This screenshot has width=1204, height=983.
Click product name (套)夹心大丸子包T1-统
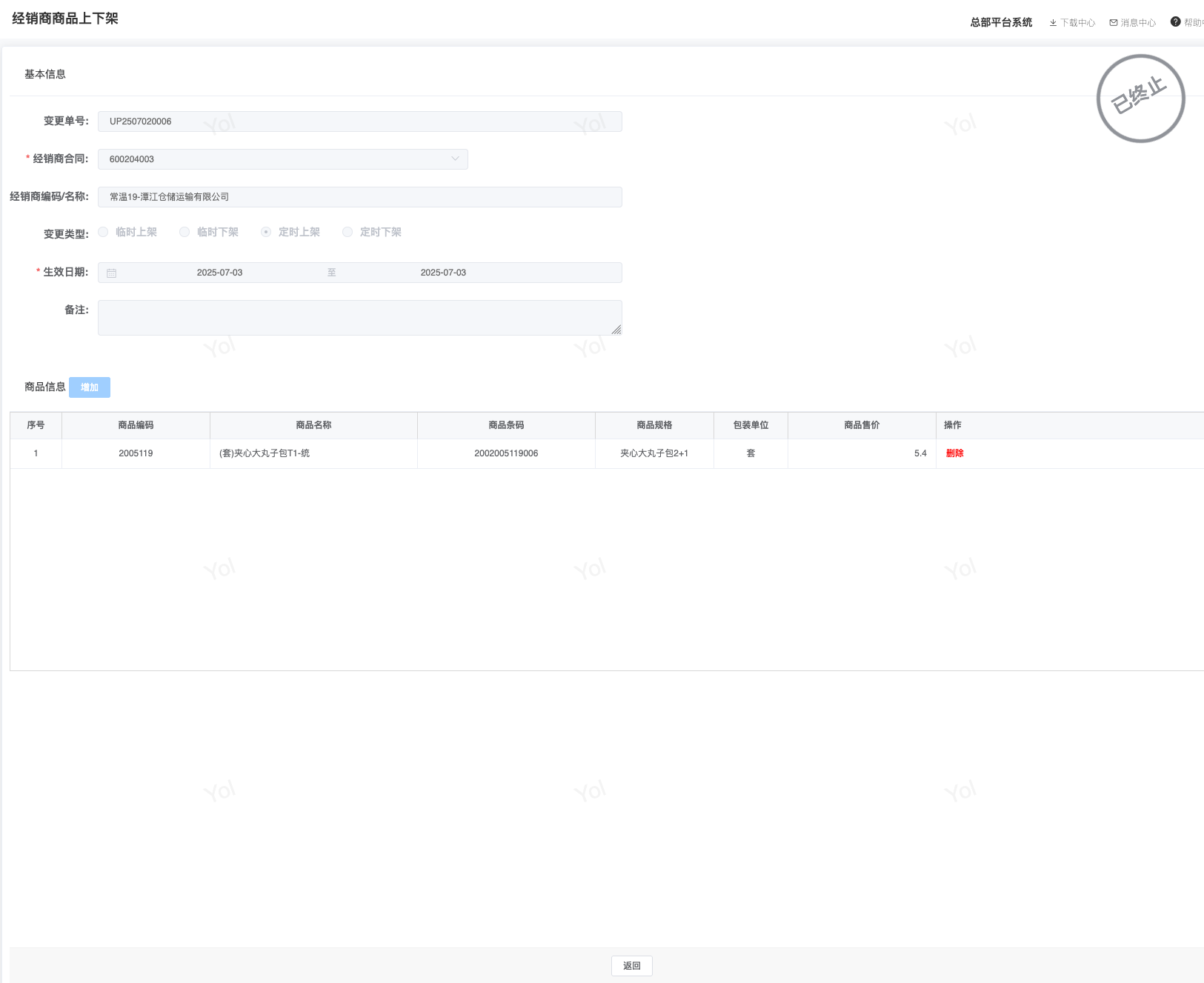click(x=265, y=453)
